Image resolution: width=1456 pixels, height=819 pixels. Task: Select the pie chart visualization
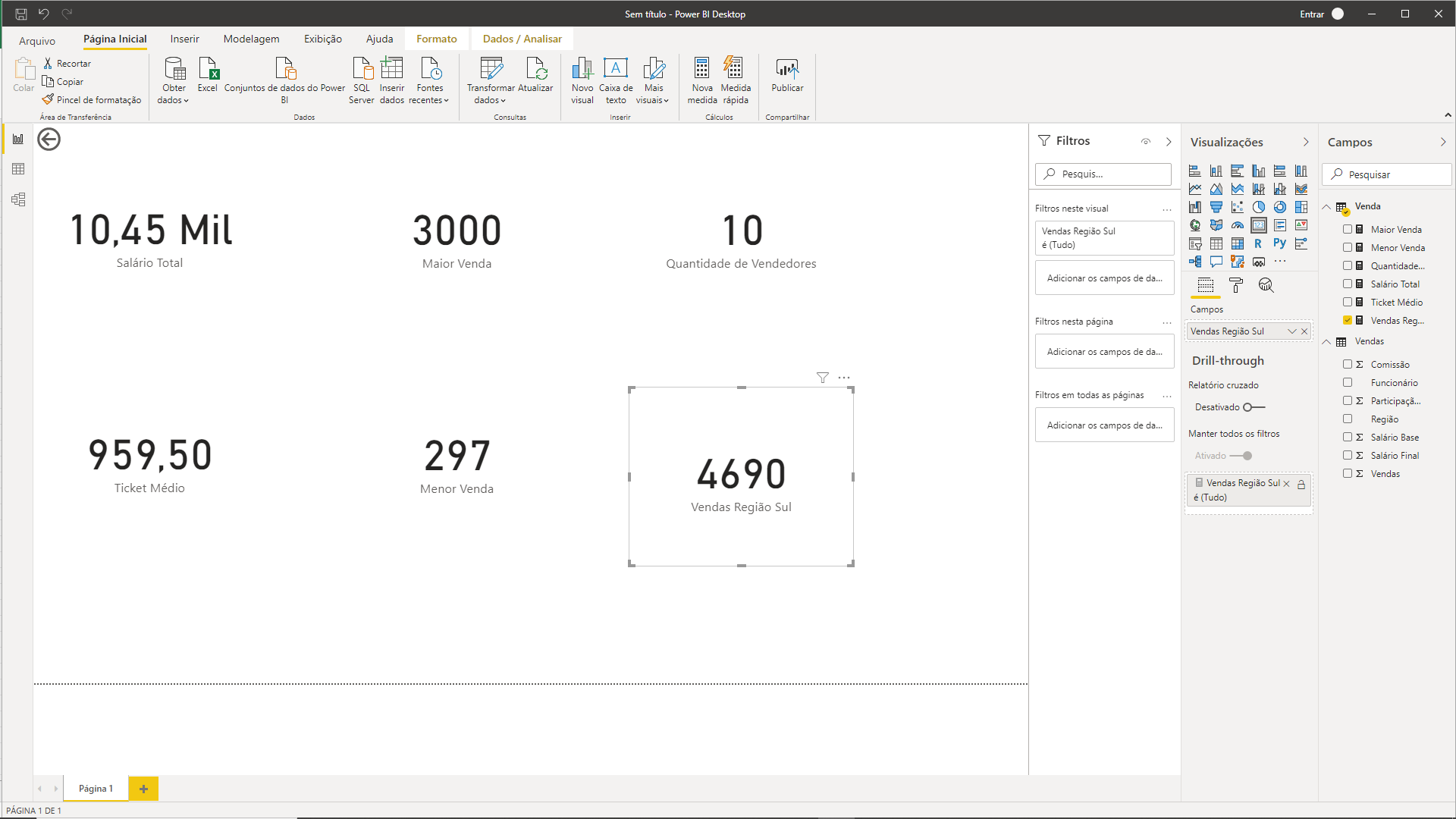click(x=1259, y=207)
